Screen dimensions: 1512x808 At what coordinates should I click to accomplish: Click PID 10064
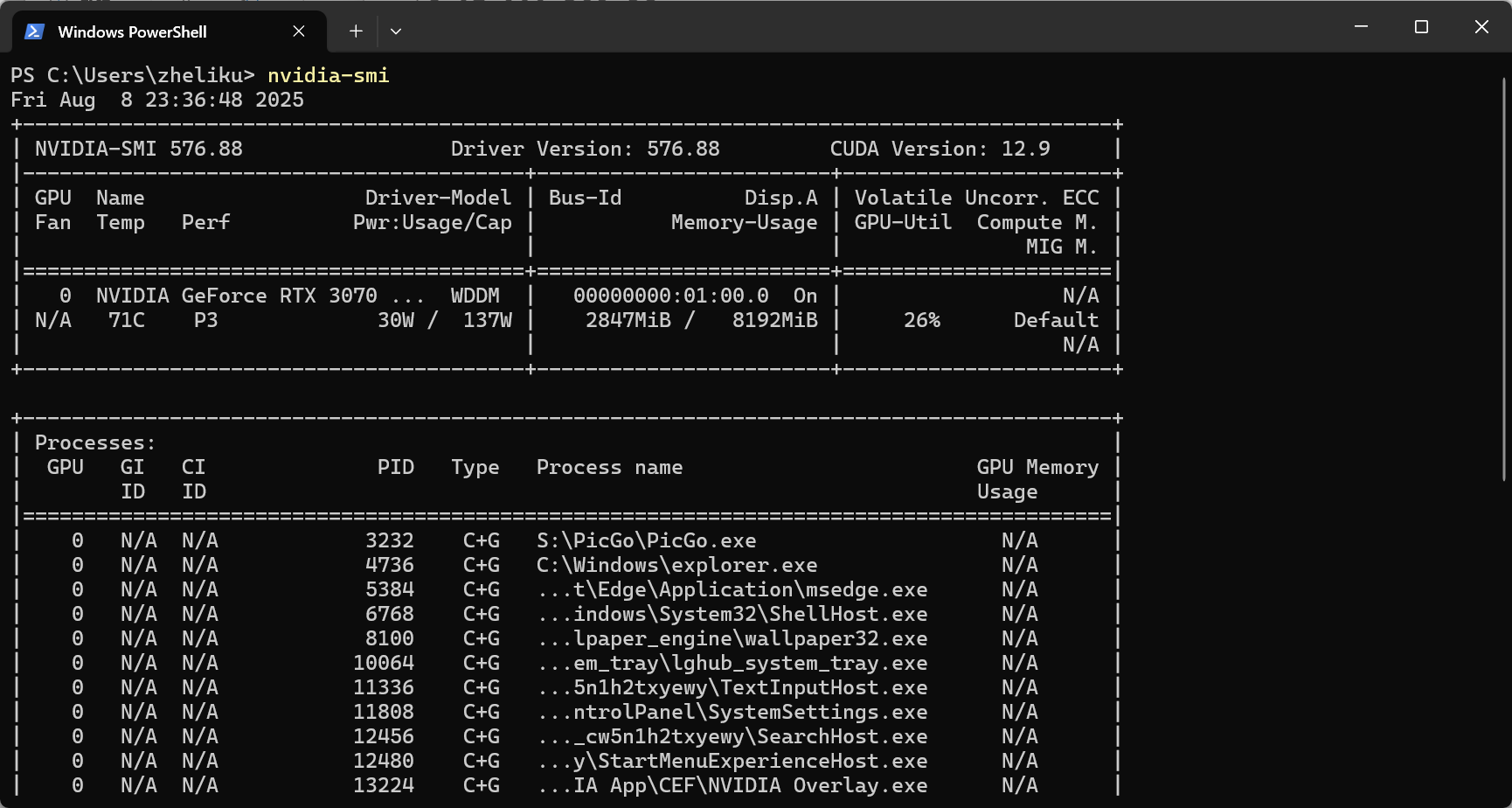384,663
